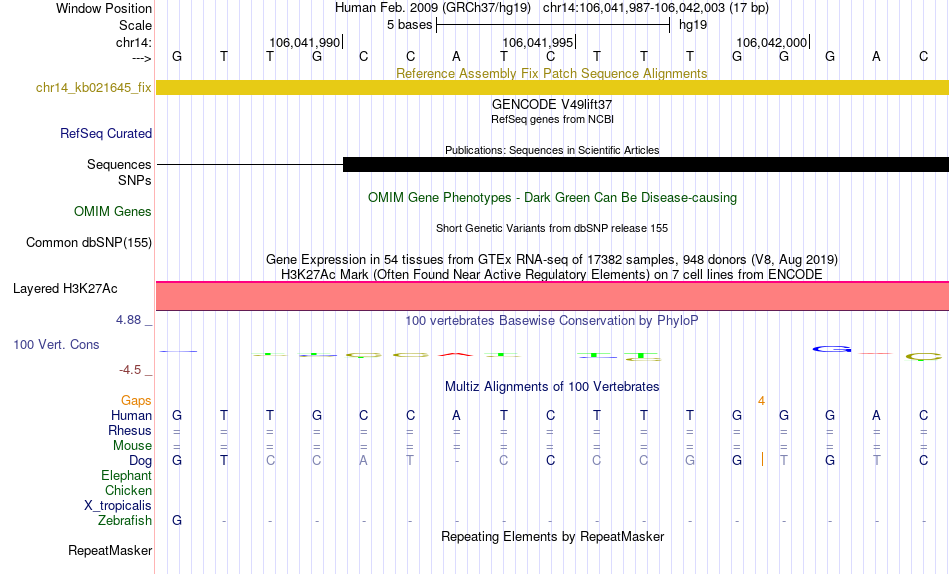
Task: Click the chr14_kb021645_fix track label
Action: [x=93, y=87]
